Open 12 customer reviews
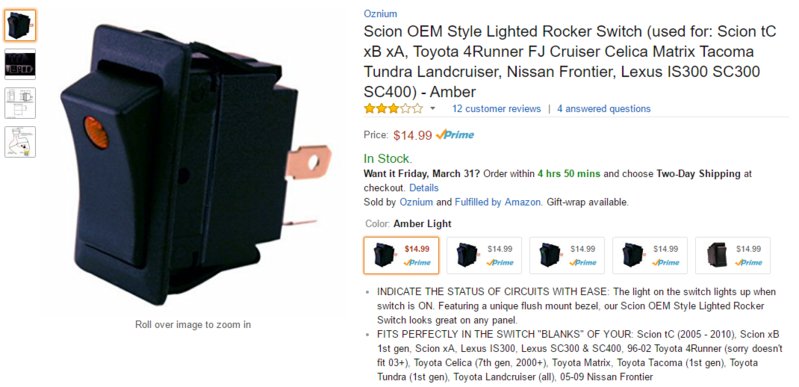This screenshot has height=387, width=799. click(496, 109)
